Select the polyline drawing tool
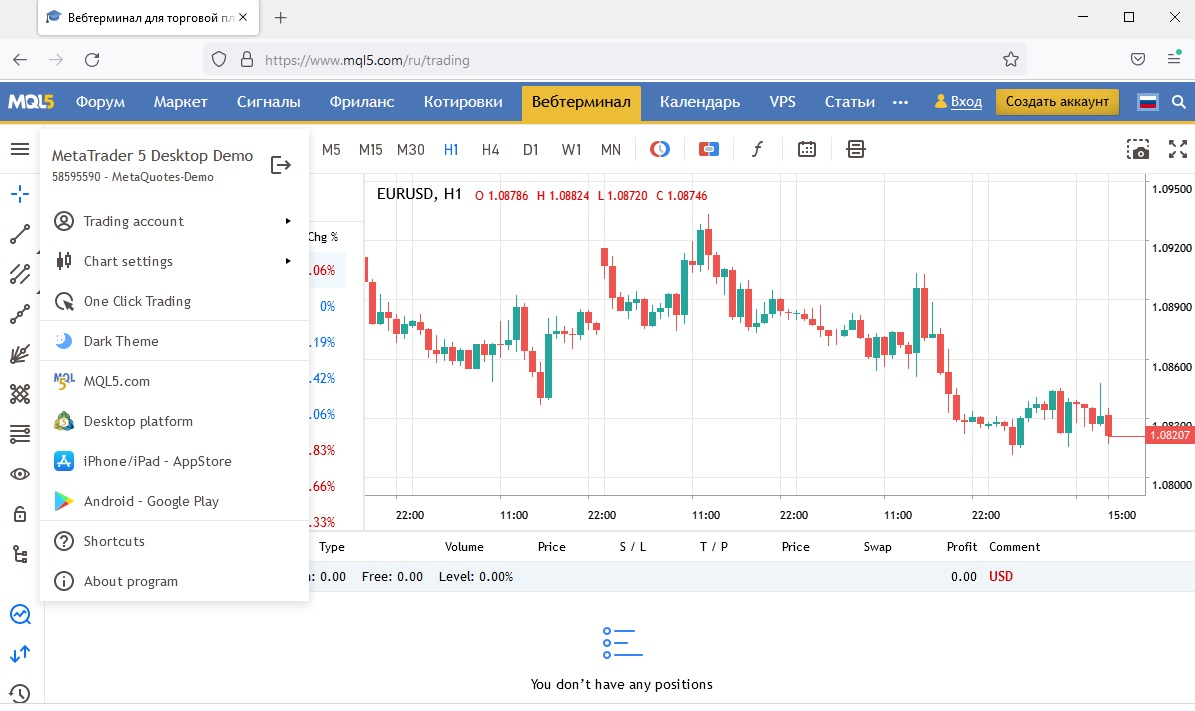 [20, 314]
